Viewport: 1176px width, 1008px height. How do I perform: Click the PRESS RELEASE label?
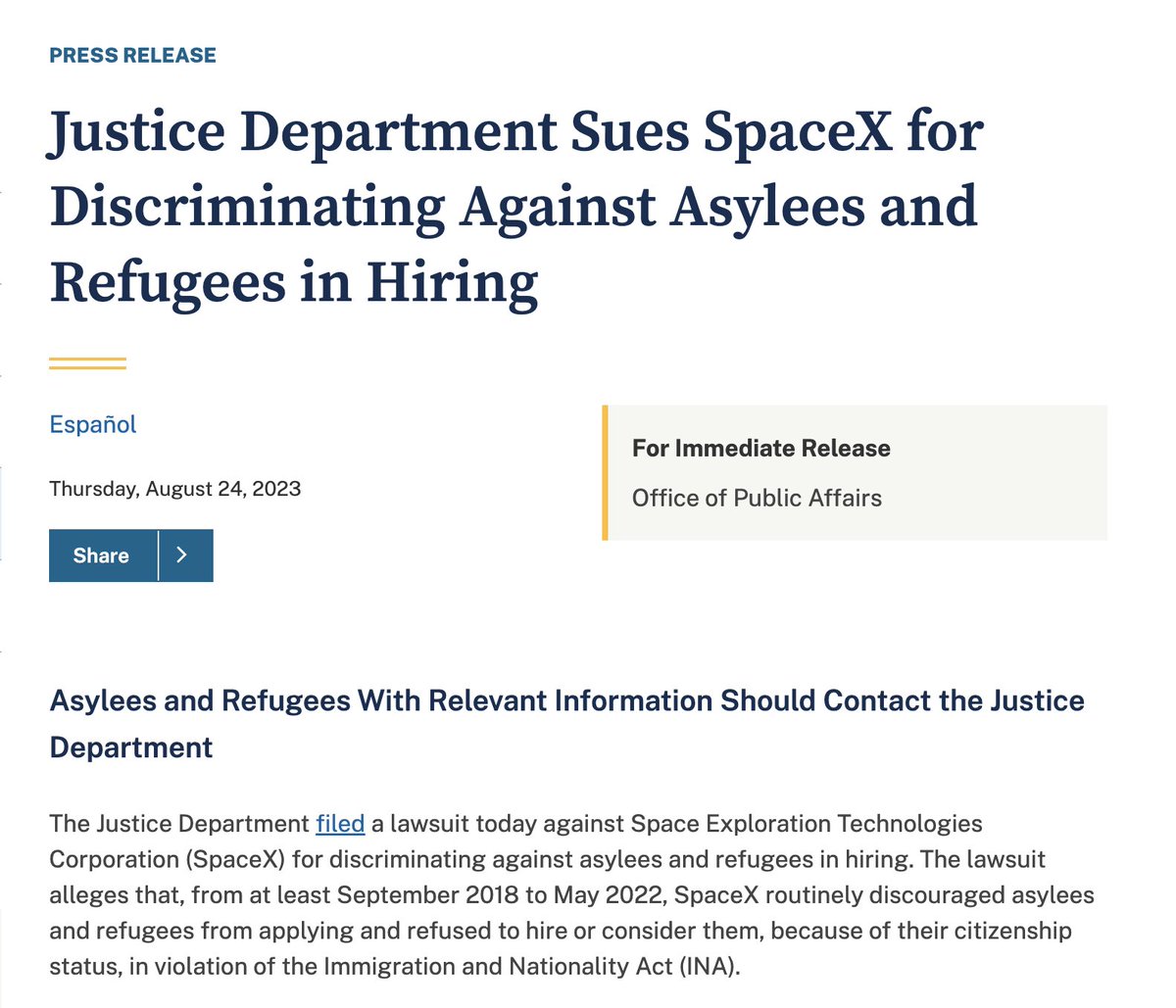tap(132, 55)
